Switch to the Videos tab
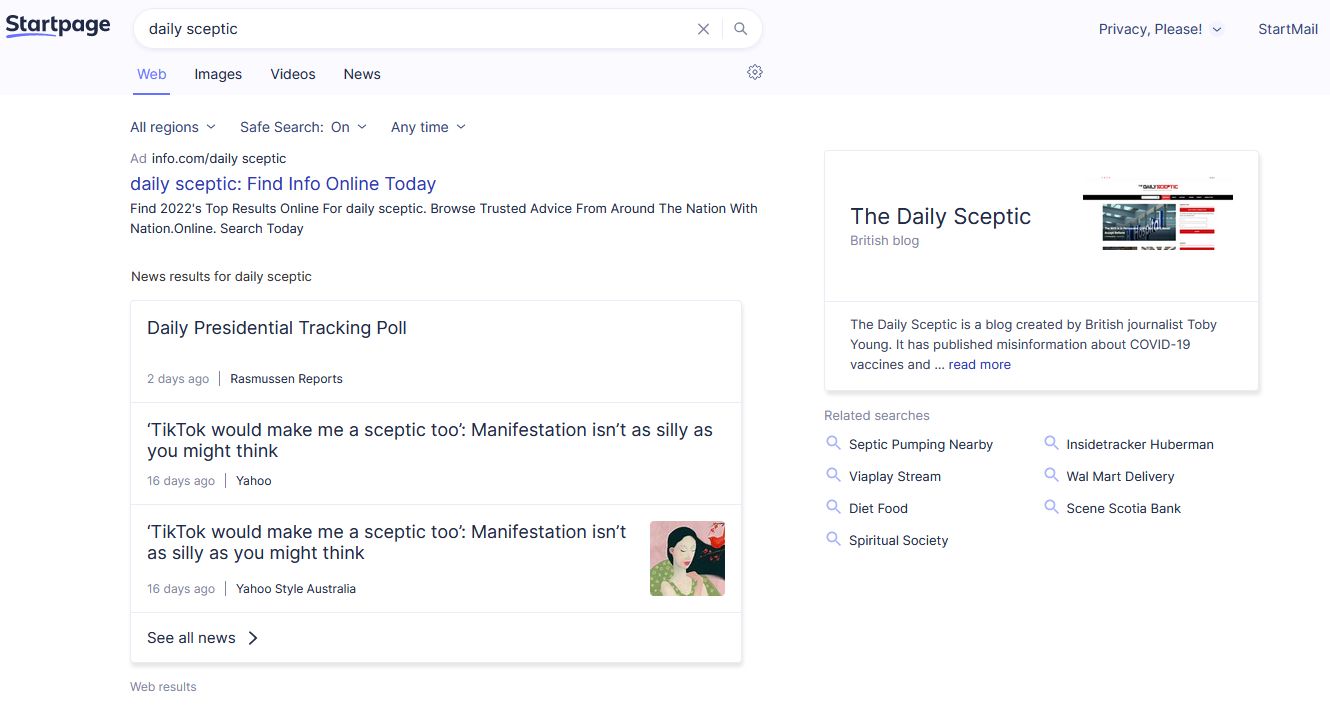The height and width of the screenshot is (707, 1330). (x=293, y=74)
